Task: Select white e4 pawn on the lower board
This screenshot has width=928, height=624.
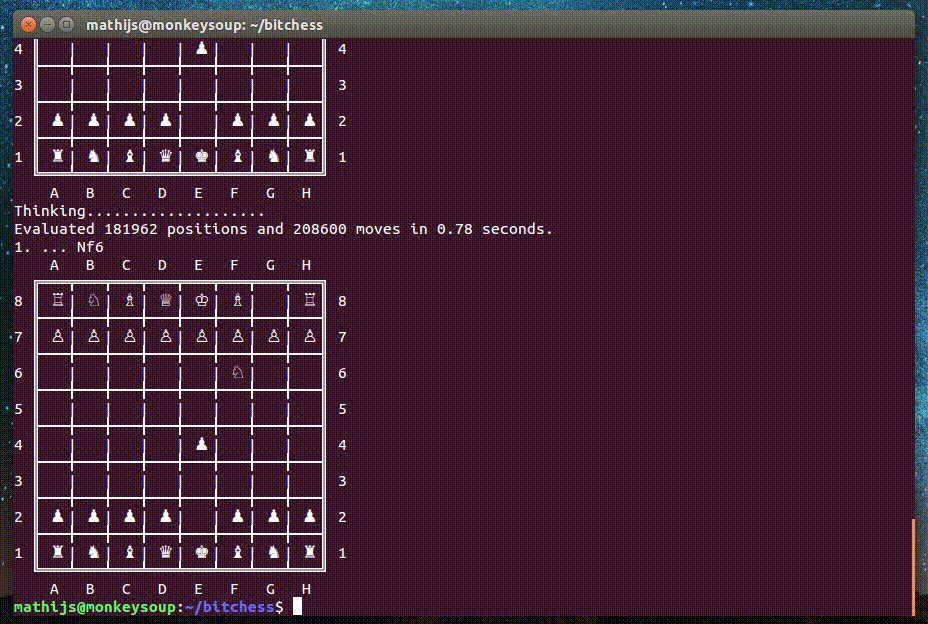Action: [202, 443]
